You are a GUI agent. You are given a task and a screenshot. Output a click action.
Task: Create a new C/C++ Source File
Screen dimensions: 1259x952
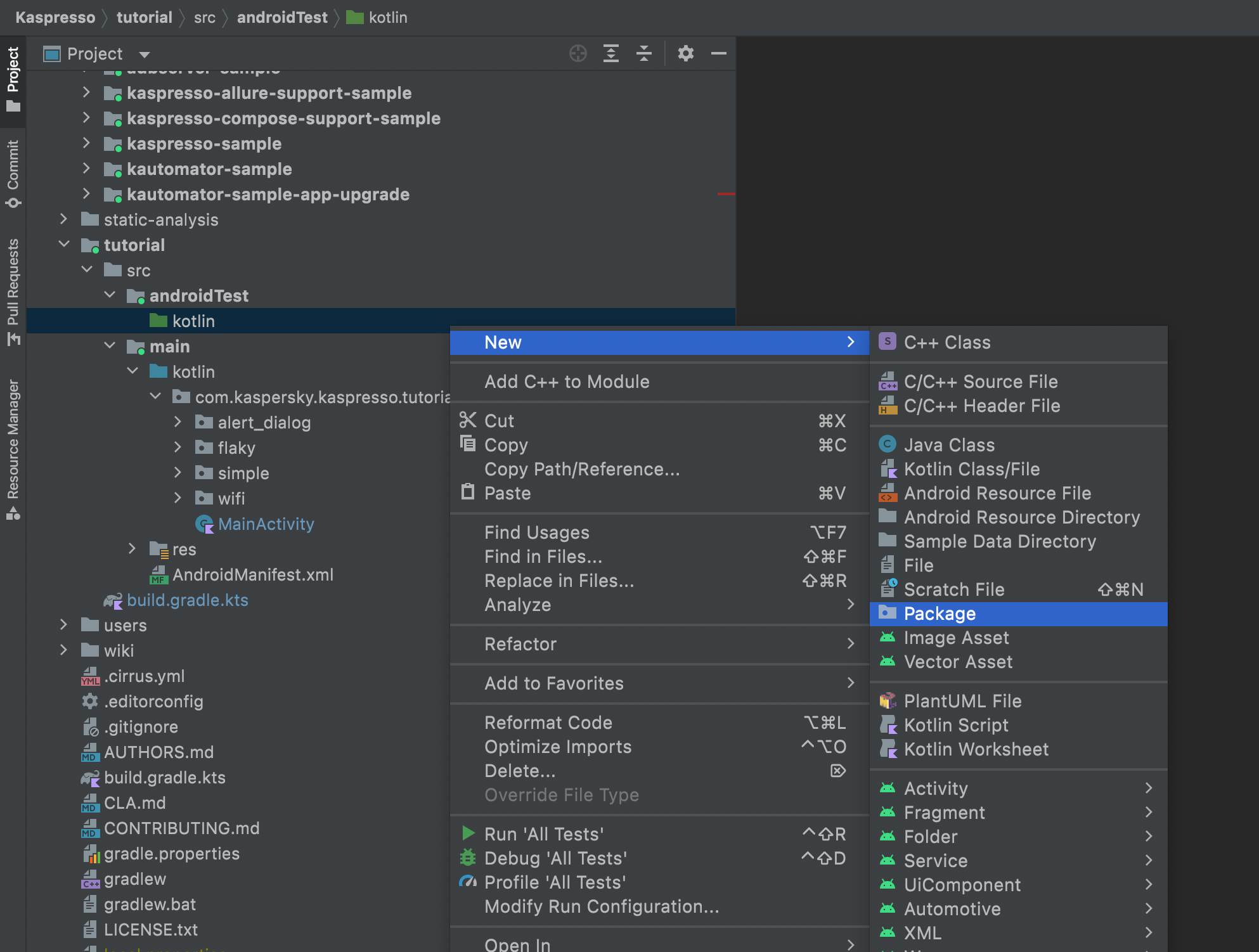1019,382
